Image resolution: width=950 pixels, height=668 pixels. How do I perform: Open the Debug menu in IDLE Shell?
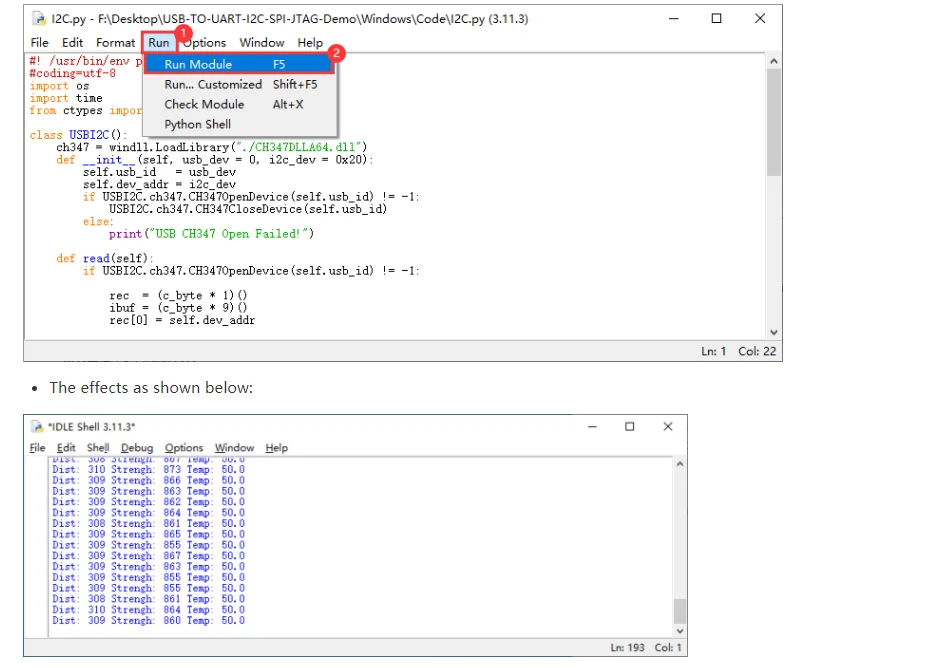[x=137, y=448]
